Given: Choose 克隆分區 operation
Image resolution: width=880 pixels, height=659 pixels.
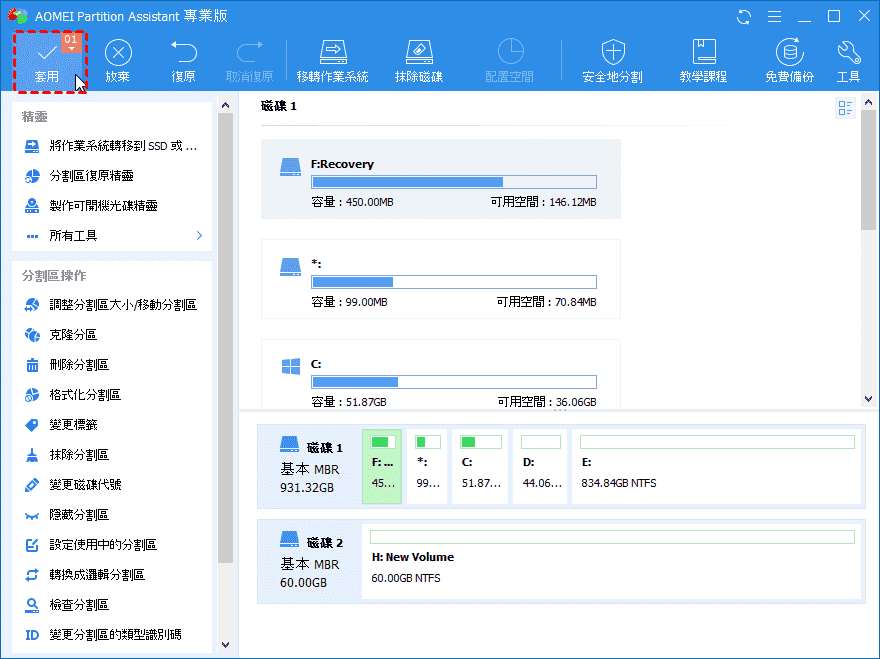Looking at the screenshot, I should pyautogui.click(x=111, y=335).
